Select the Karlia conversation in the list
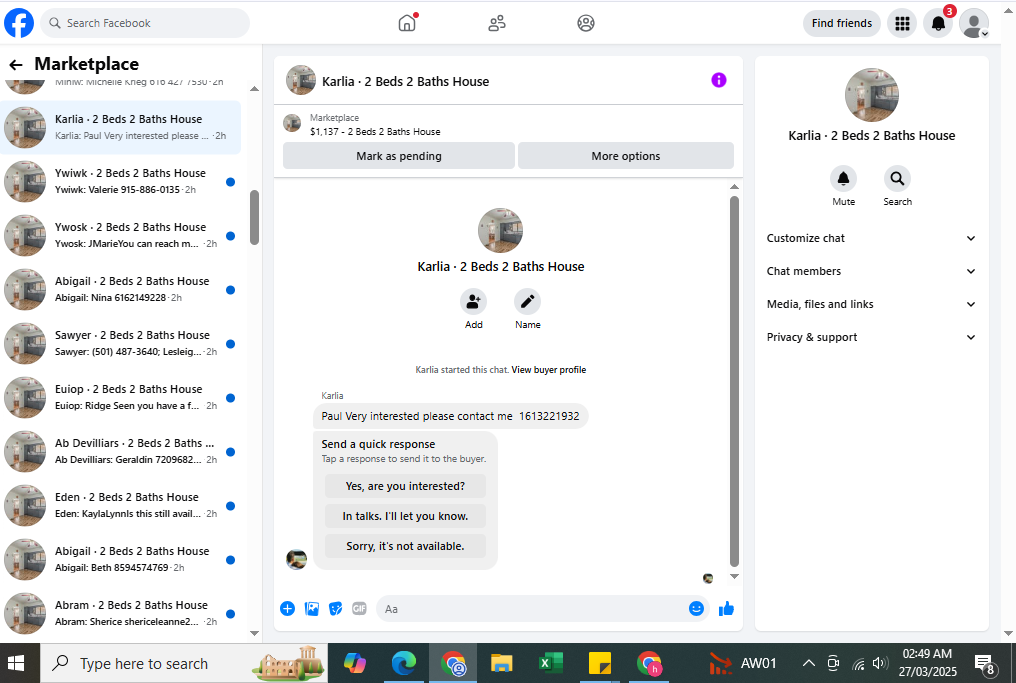1016x683 pixels. click(x=121, y=128)
